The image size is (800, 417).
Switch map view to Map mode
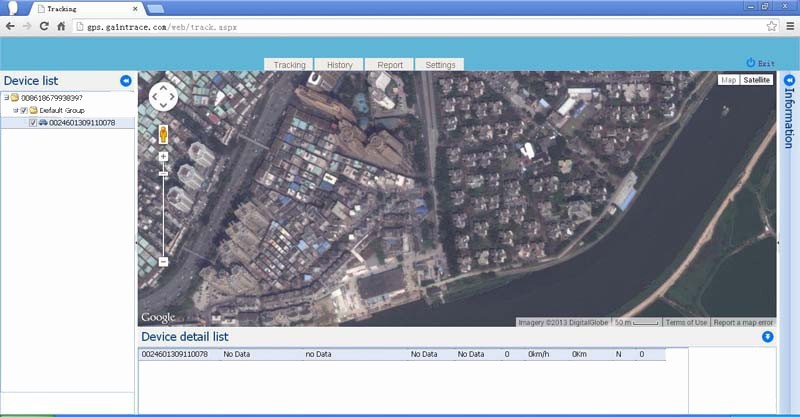coord(729,80)
